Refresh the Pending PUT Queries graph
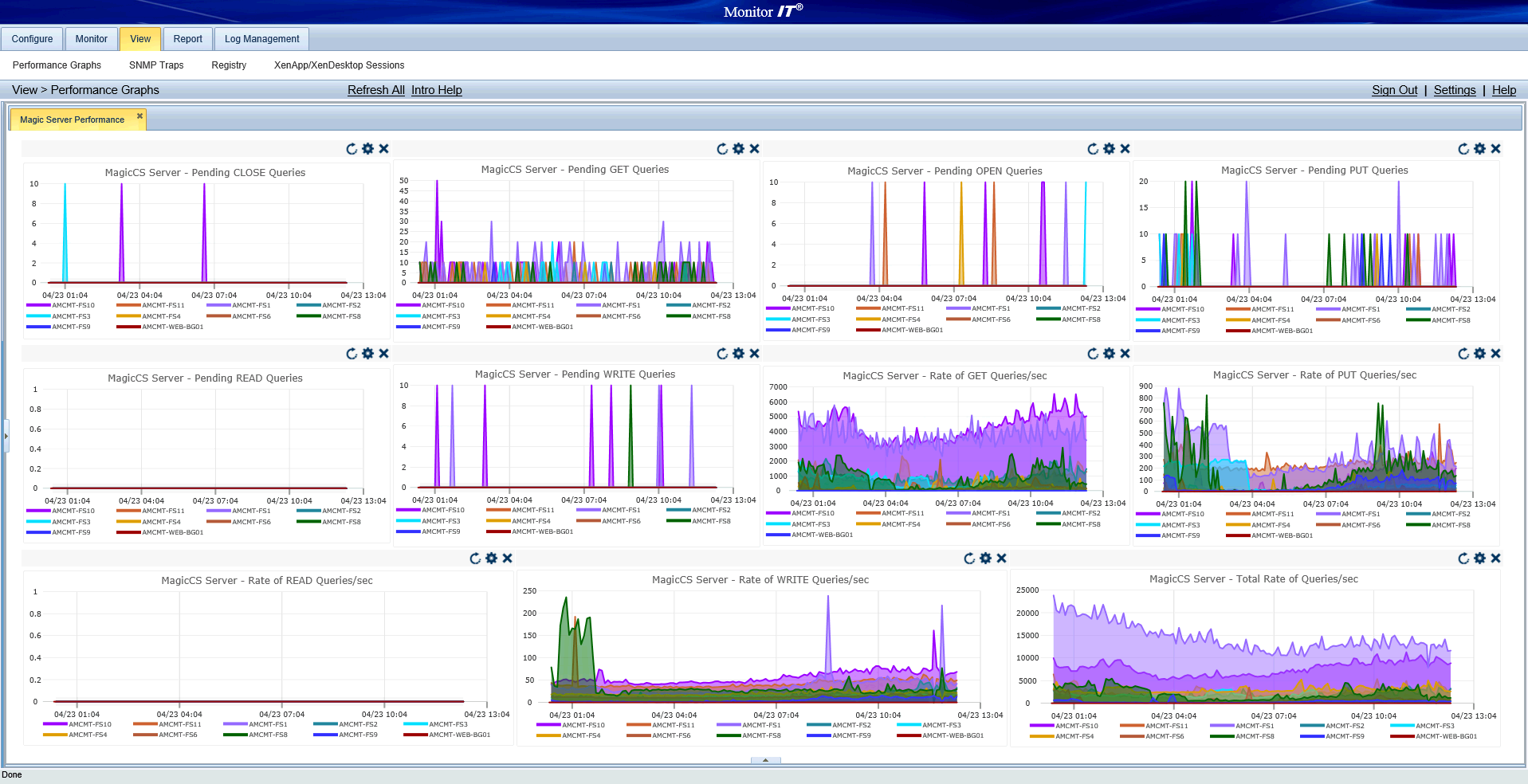Viewport: 1528px width, 784px height. (x=1463, y=149)
